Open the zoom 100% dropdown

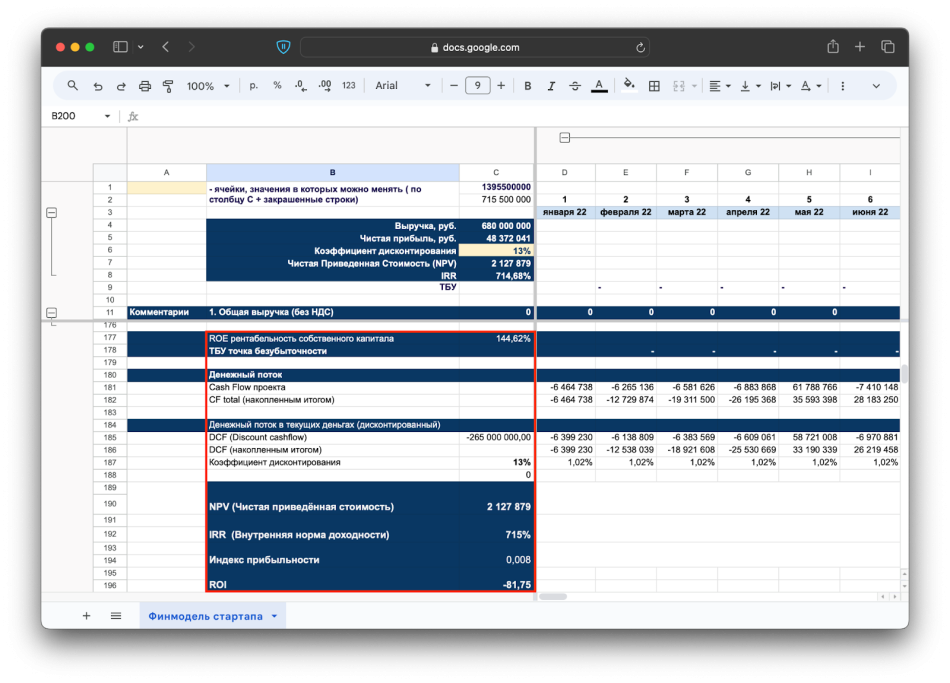(206, 86)
